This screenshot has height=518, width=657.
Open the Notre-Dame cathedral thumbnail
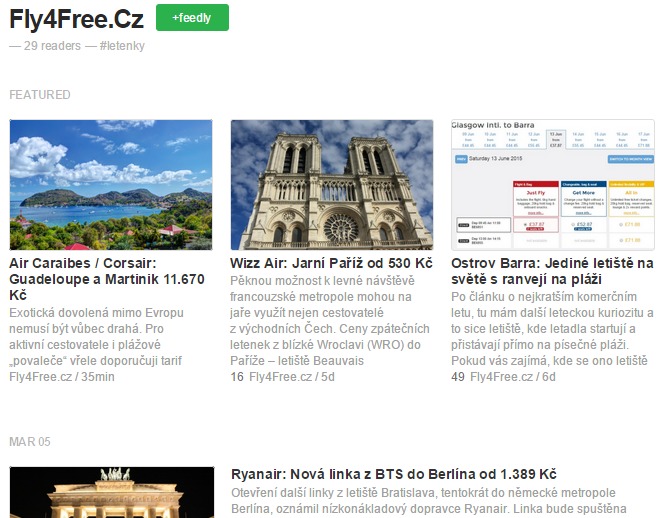pyautogui.click(x=332, y=185)
